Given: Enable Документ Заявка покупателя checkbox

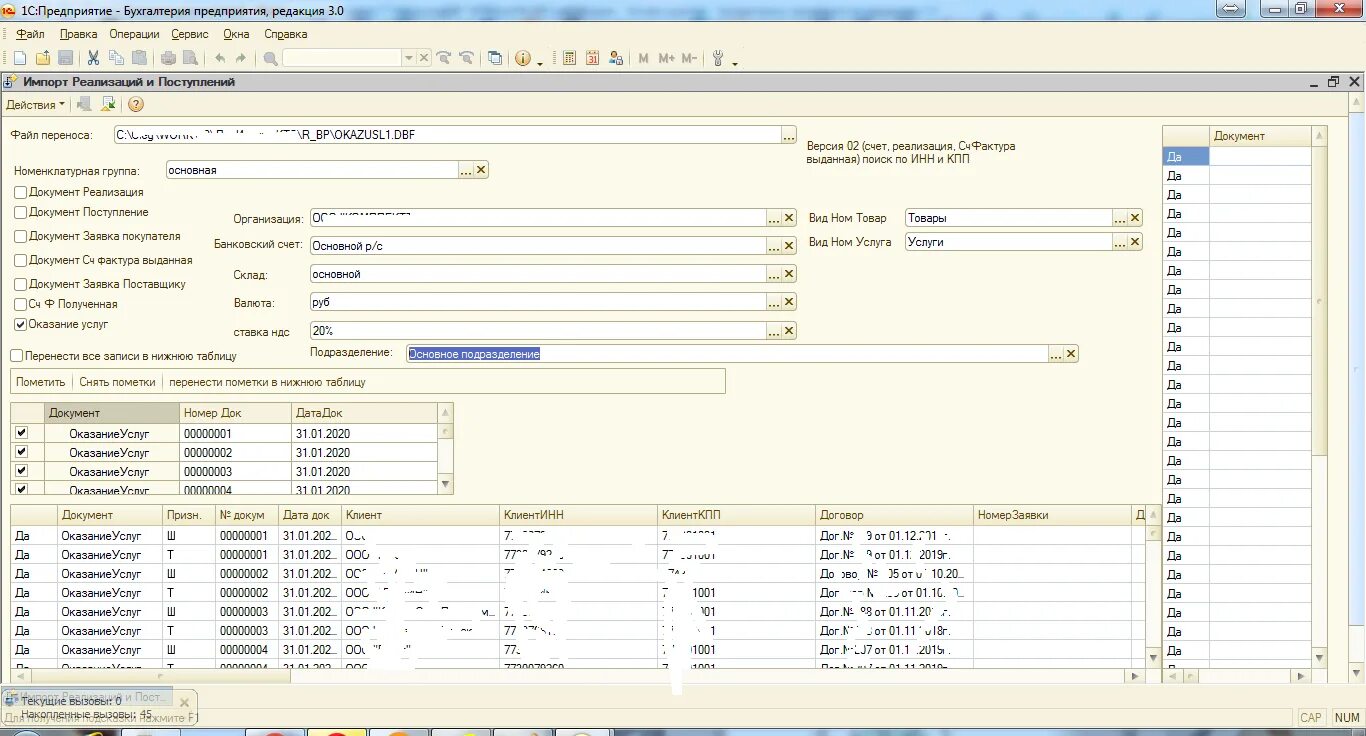Looking at the screenshot, I should click(21, 236).
